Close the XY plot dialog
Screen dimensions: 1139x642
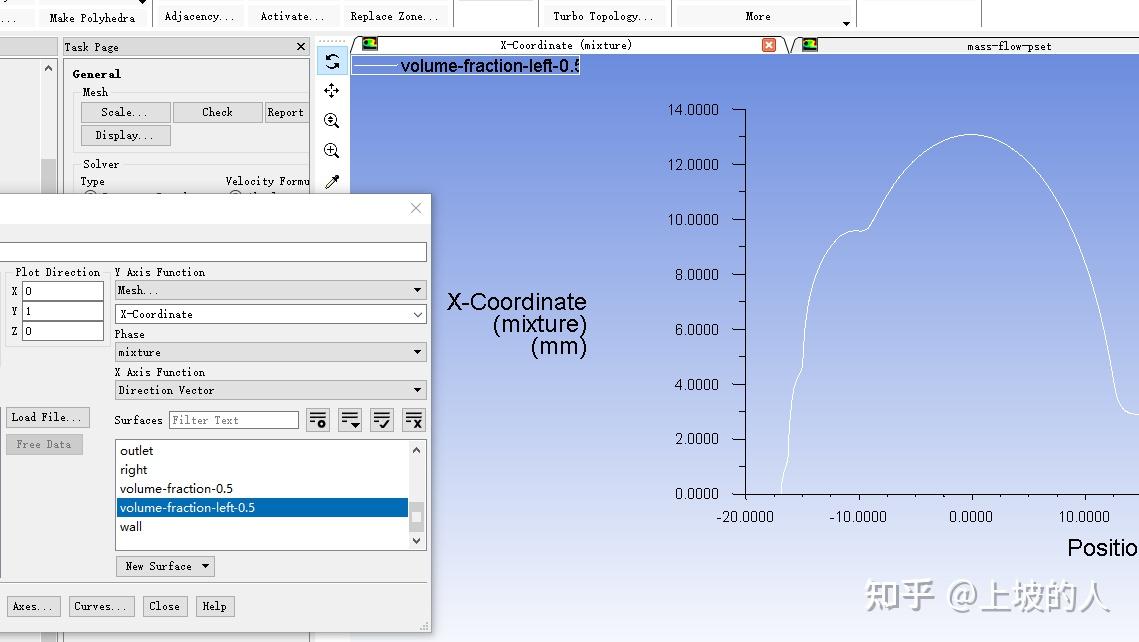click(416, 208)
